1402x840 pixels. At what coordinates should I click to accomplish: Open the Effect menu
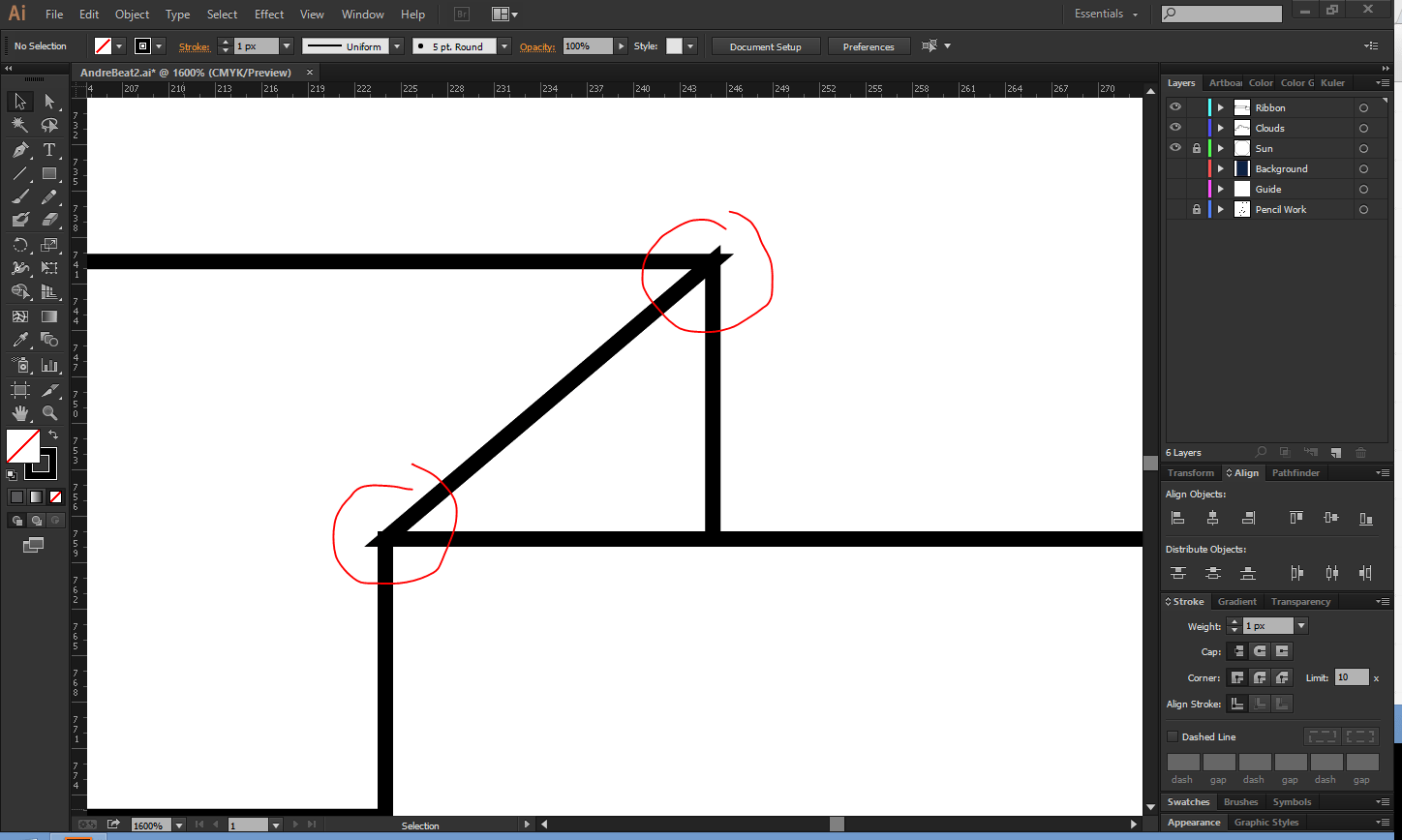click(x=268, y=14)
